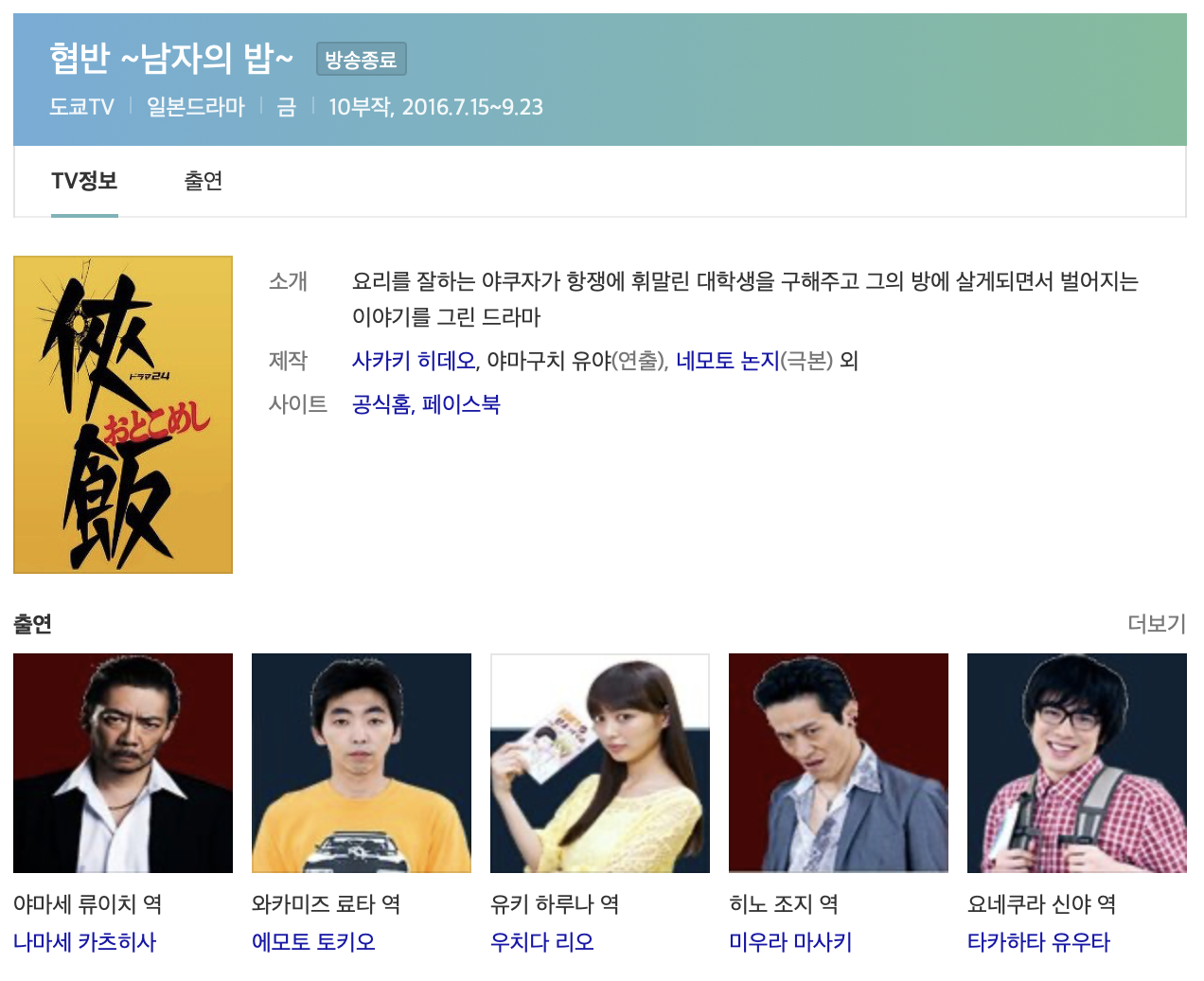Open the 페이스북 site link
Screen dimensions: 1204x981
coord(462,404)
